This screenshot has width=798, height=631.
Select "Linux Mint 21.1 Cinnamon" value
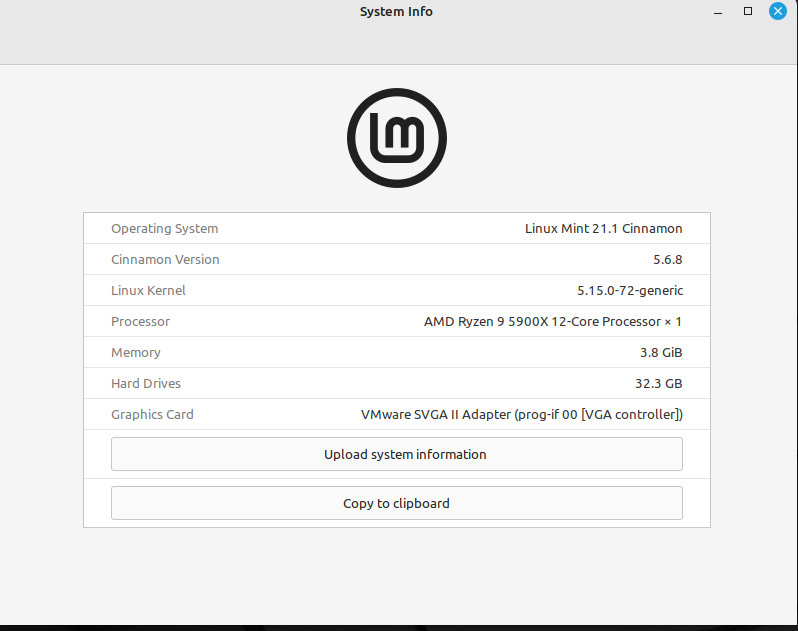[x=604, y=228]
